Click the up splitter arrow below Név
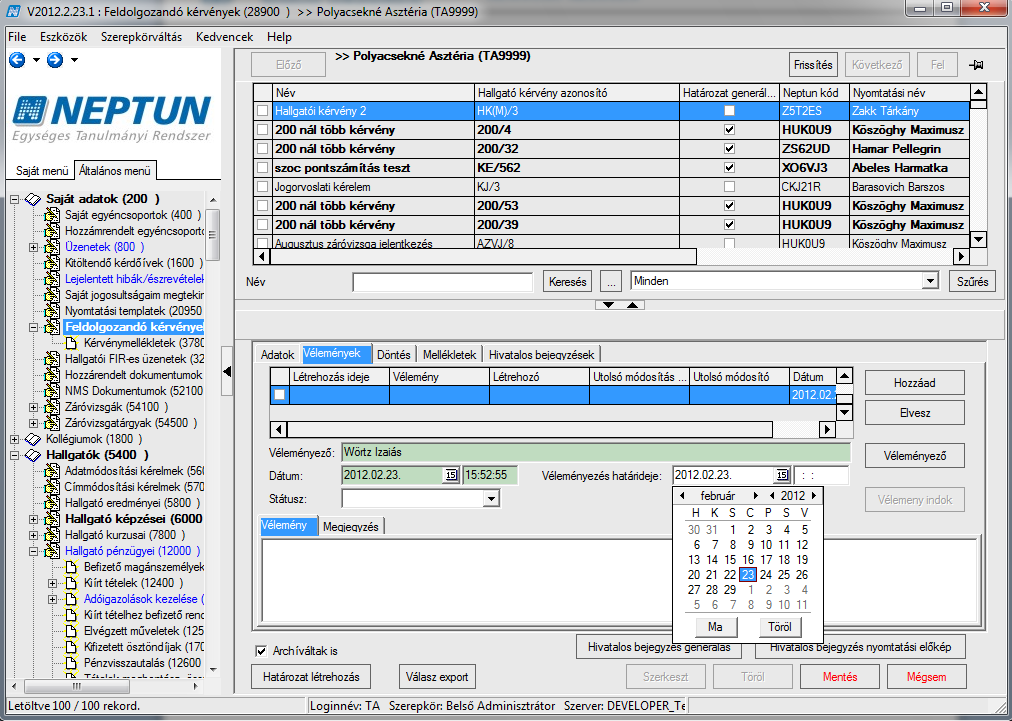This screenshot has height=721, width=1012. 632,305
